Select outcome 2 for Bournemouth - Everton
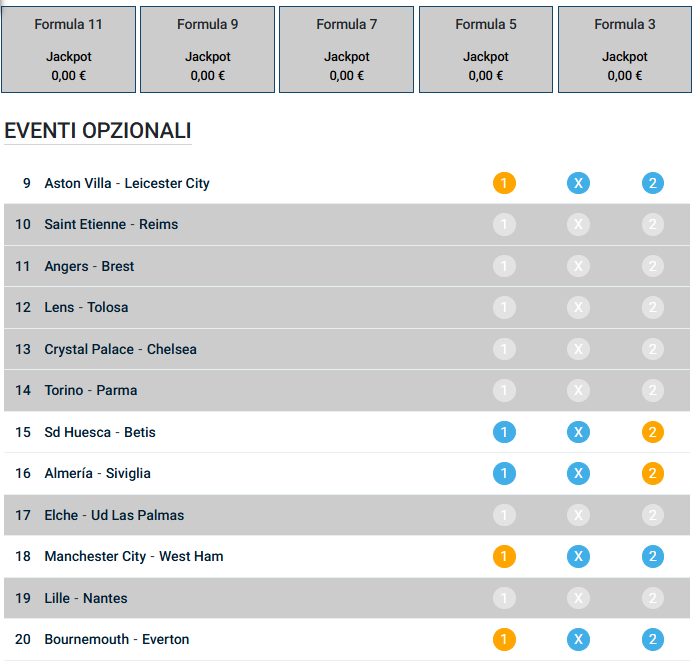 (x=652, y=639)
